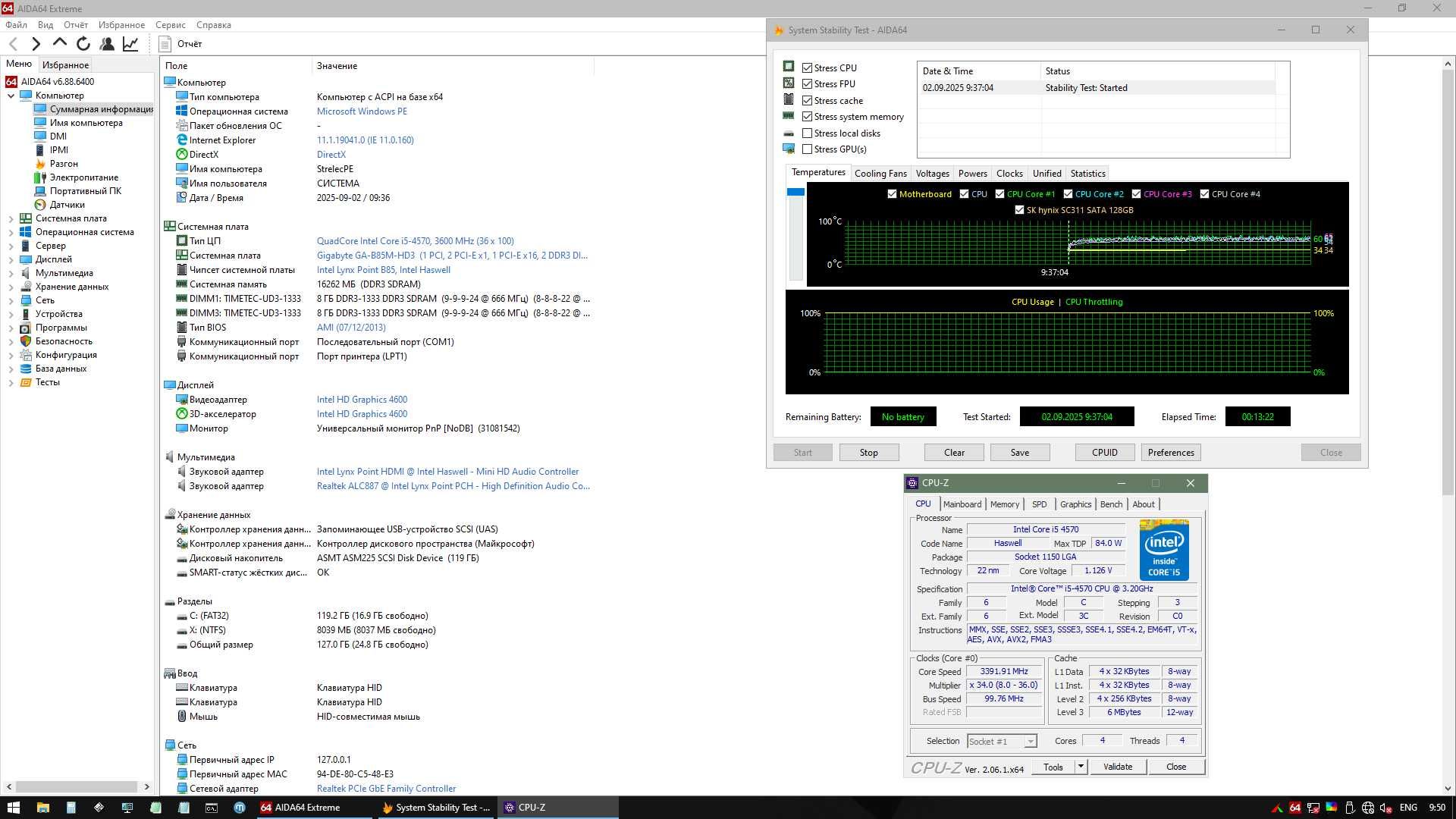The height and width of the screenshot is (819, 1456).
Task: Open File Explorer from the taskbar
Action: 42,808
